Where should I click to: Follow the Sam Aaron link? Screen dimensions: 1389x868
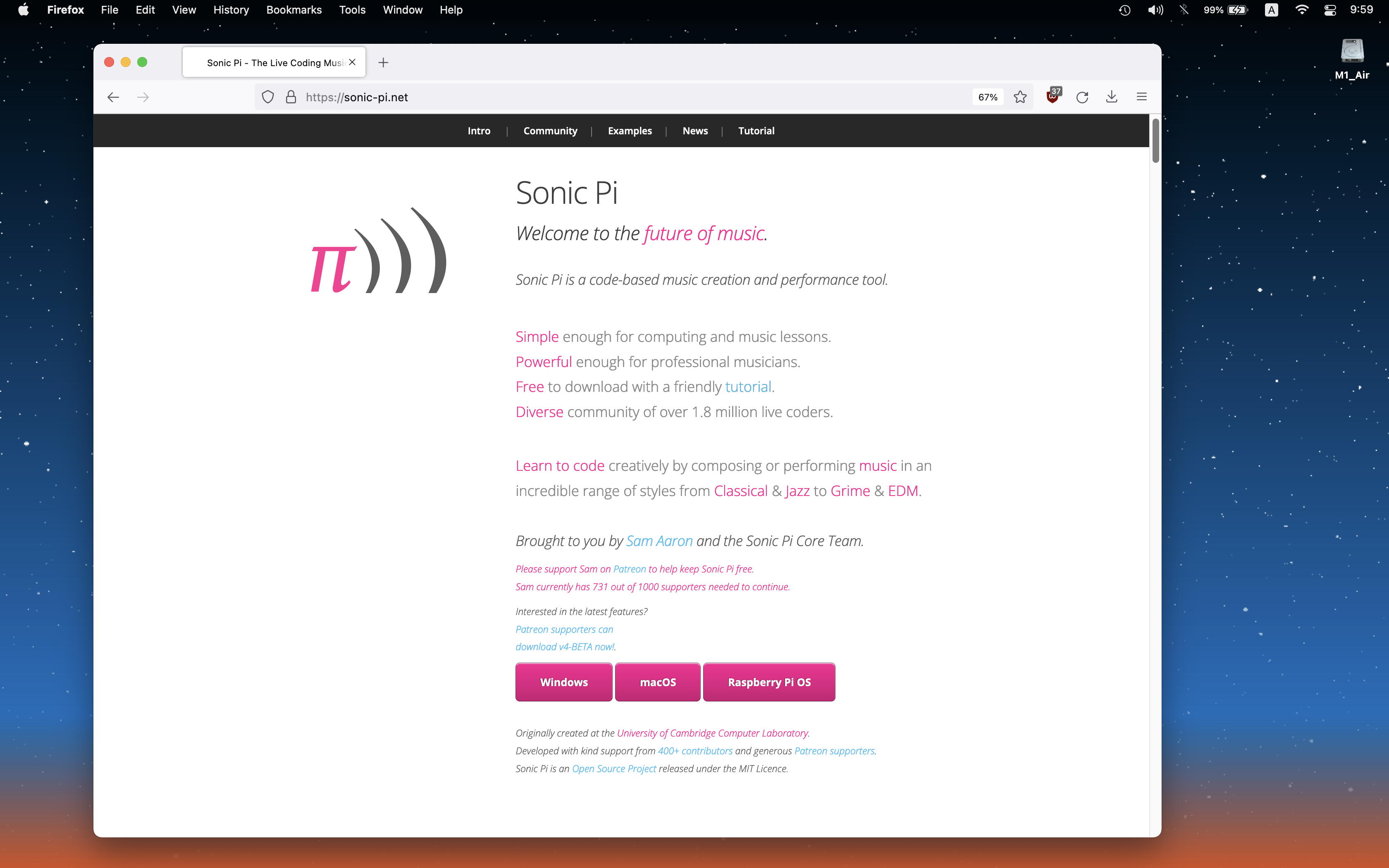click(x=659, y=541)
